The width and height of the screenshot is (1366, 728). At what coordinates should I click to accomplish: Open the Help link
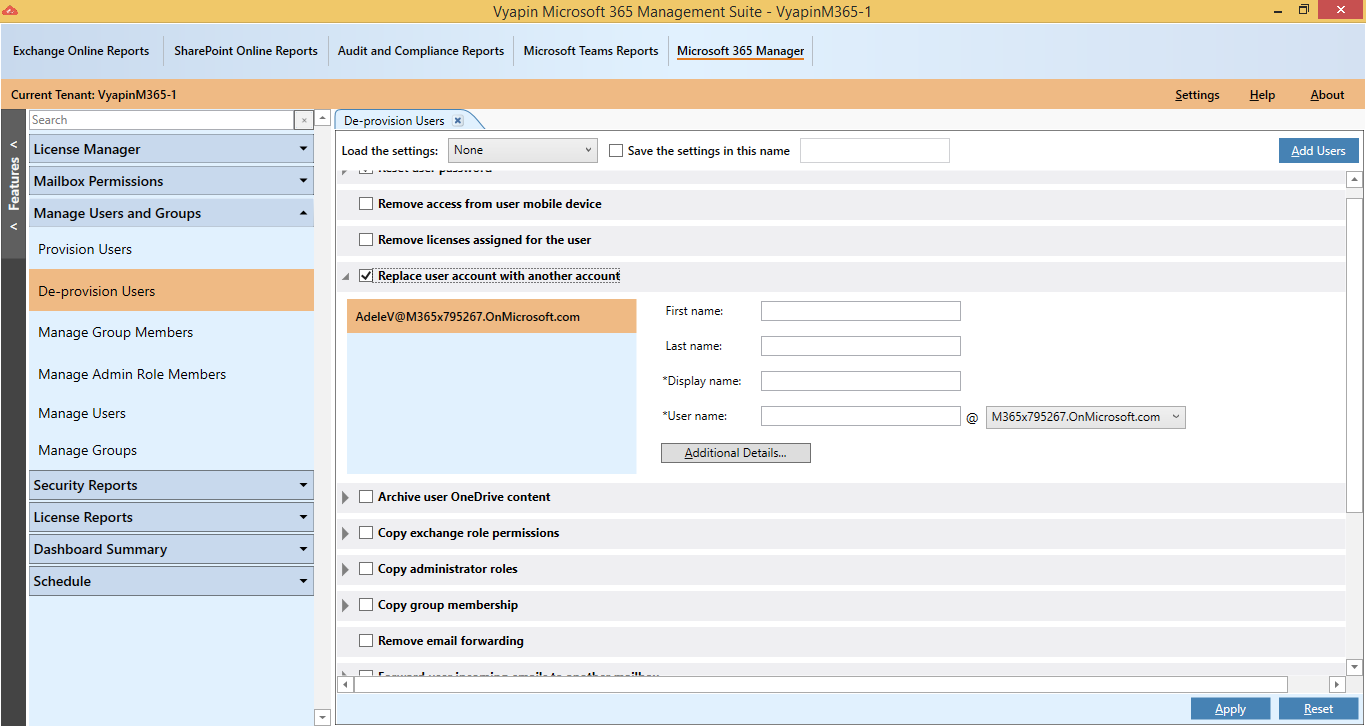tap(1262, 95)
